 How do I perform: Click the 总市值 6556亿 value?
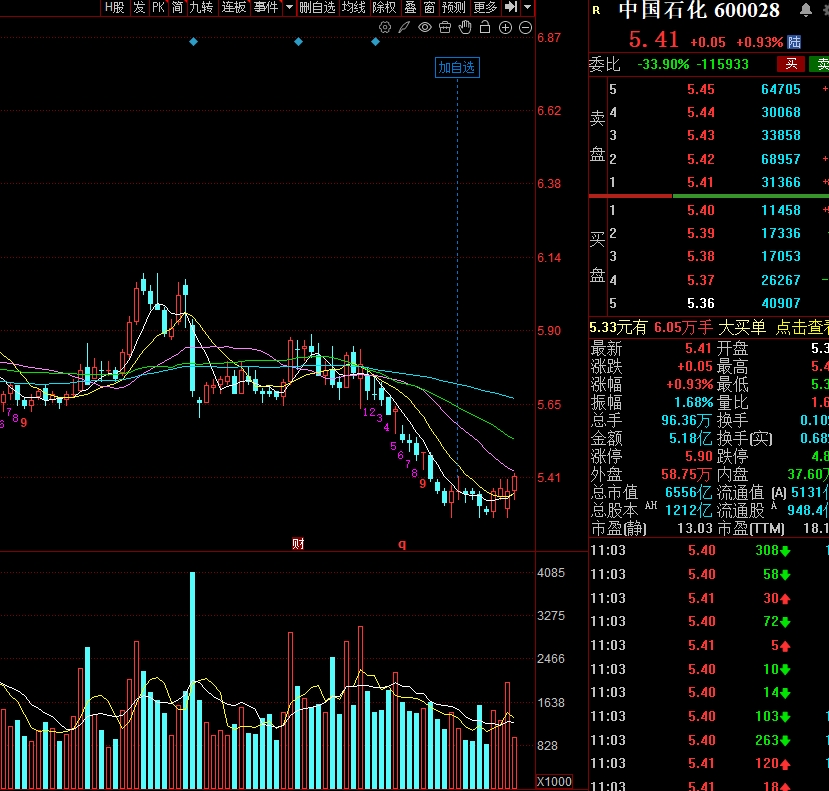pyautogui.click(x=688, y=492)
